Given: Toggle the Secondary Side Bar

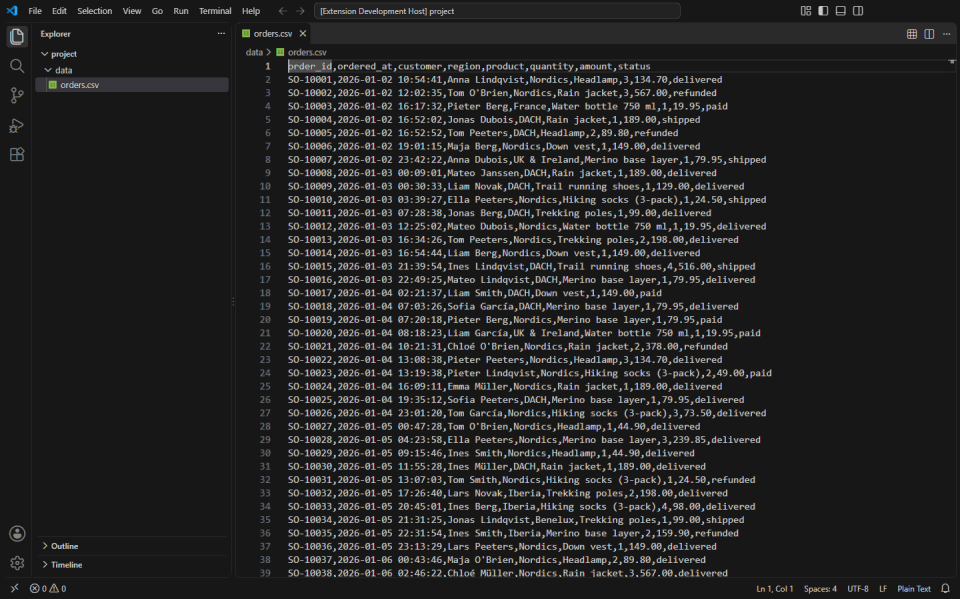Looking at the screenshot, I should pos(858,11).
